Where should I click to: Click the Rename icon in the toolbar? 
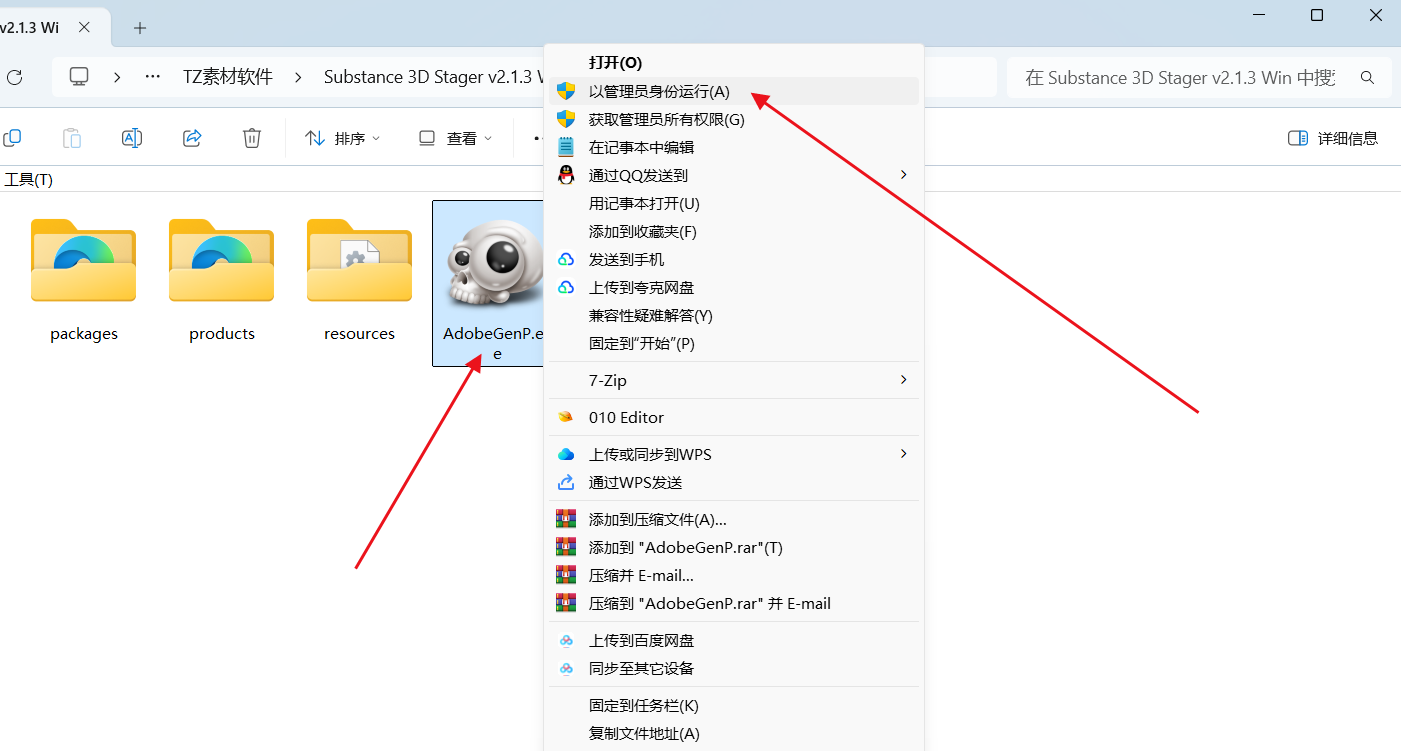pos(132,138)
